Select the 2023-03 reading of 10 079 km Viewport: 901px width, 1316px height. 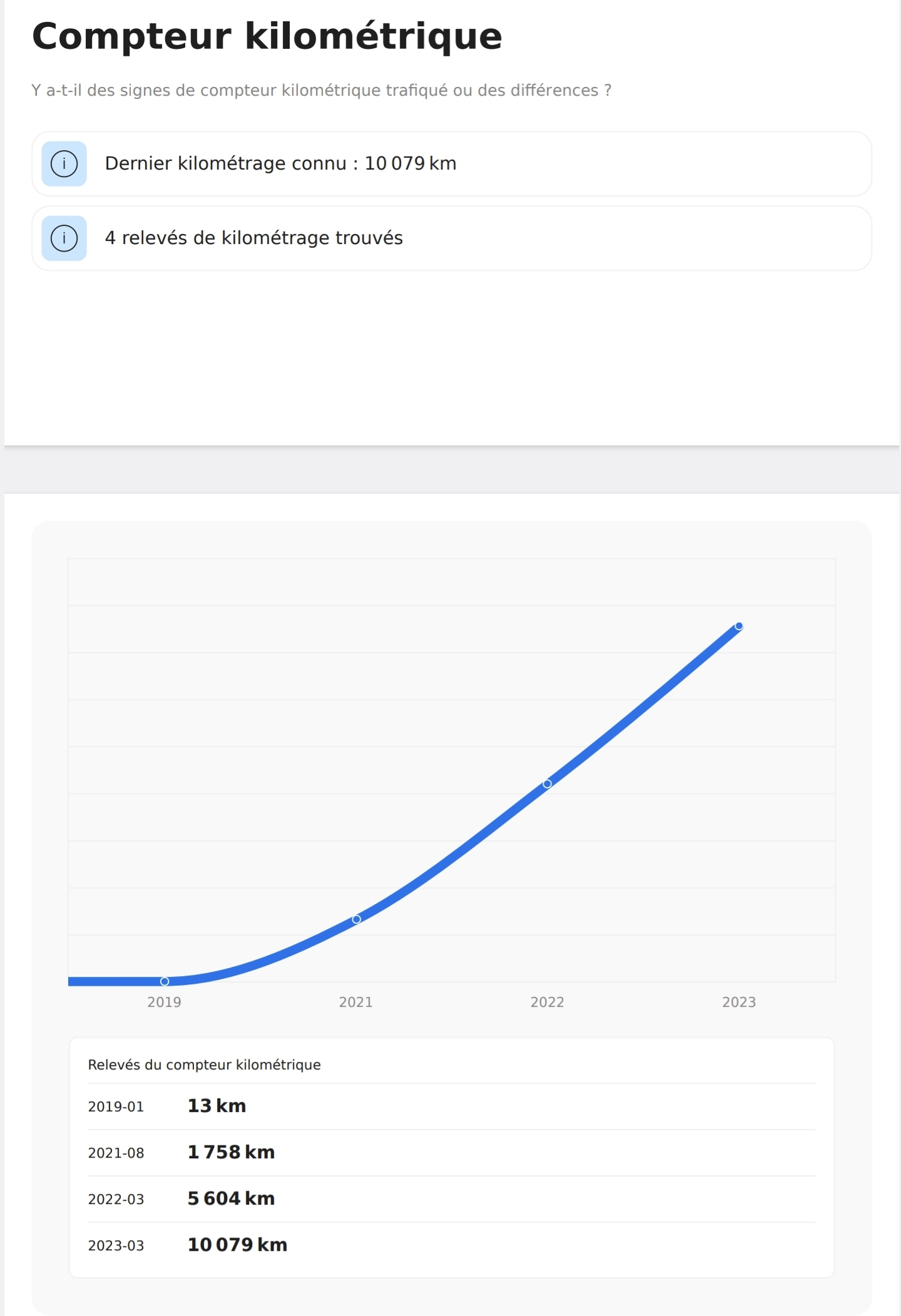point(452,1245)
